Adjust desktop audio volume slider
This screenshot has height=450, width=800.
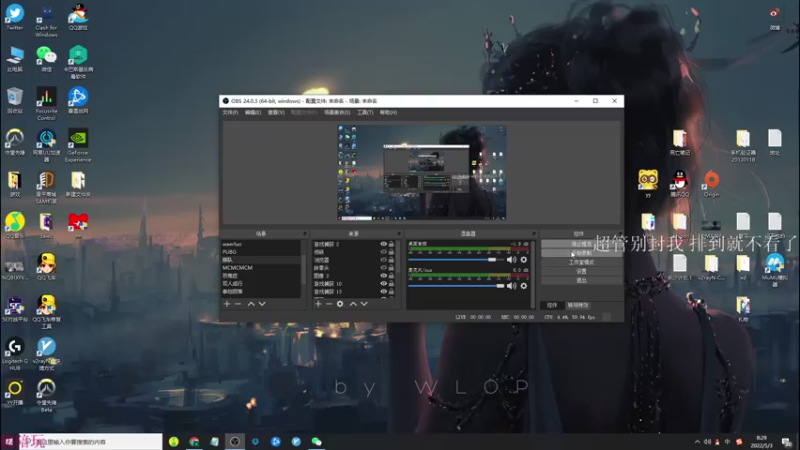(x=456, y=260)
